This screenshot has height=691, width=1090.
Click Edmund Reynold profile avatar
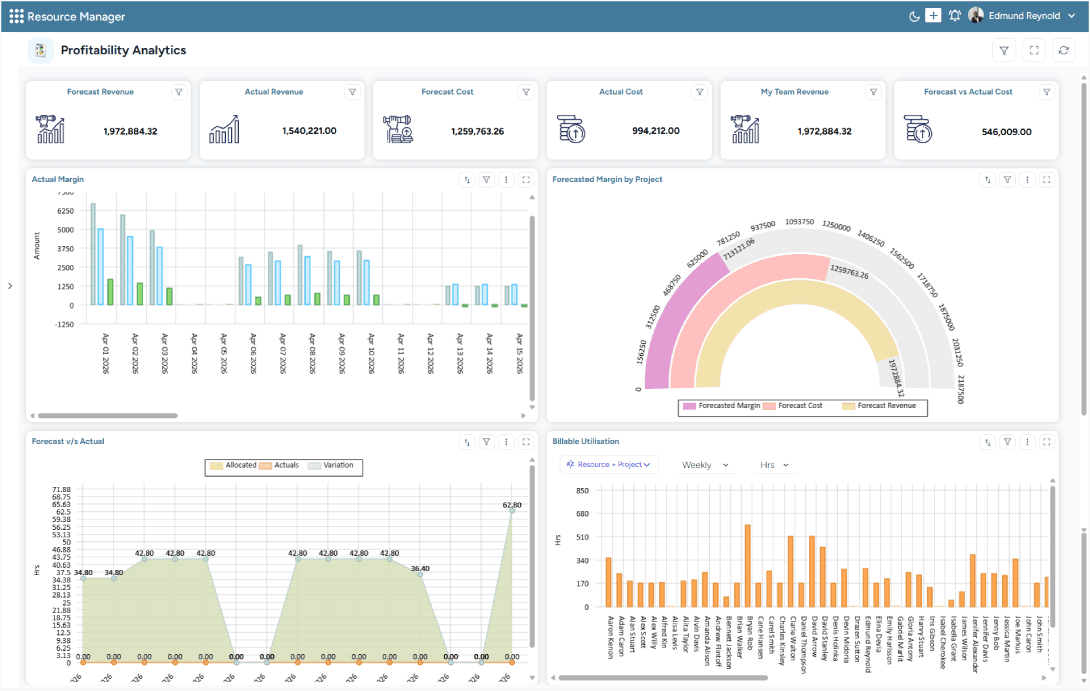(976, 15)
